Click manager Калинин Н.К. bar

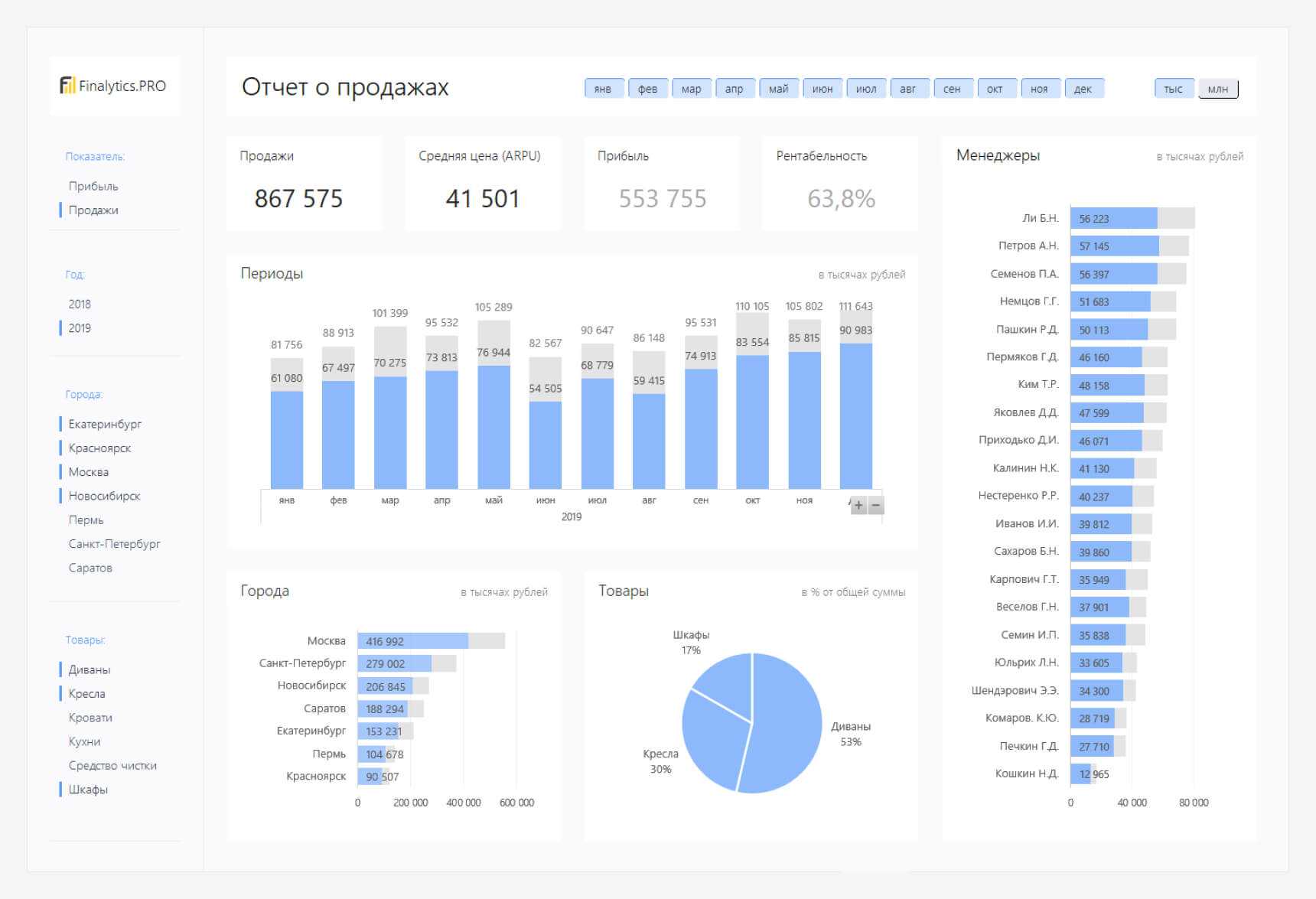(x=1102, y=468)
